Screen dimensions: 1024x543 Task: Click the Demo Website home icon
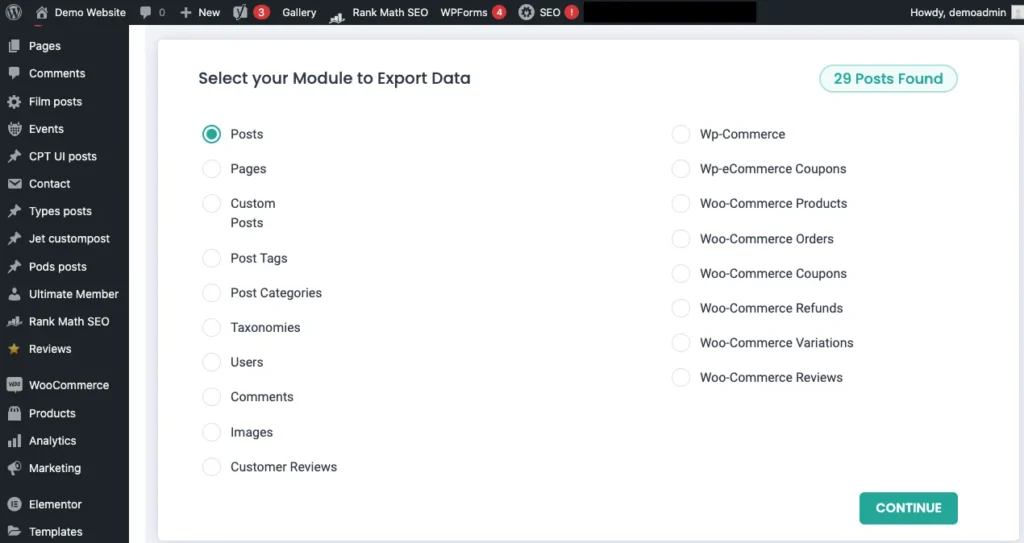click(41, 12)
